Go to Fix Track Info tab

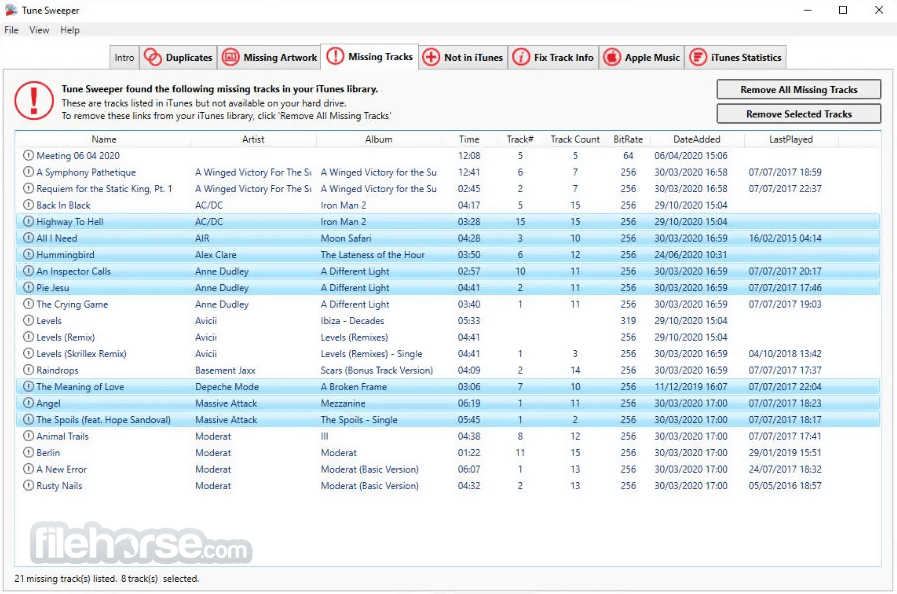[553, 57]
